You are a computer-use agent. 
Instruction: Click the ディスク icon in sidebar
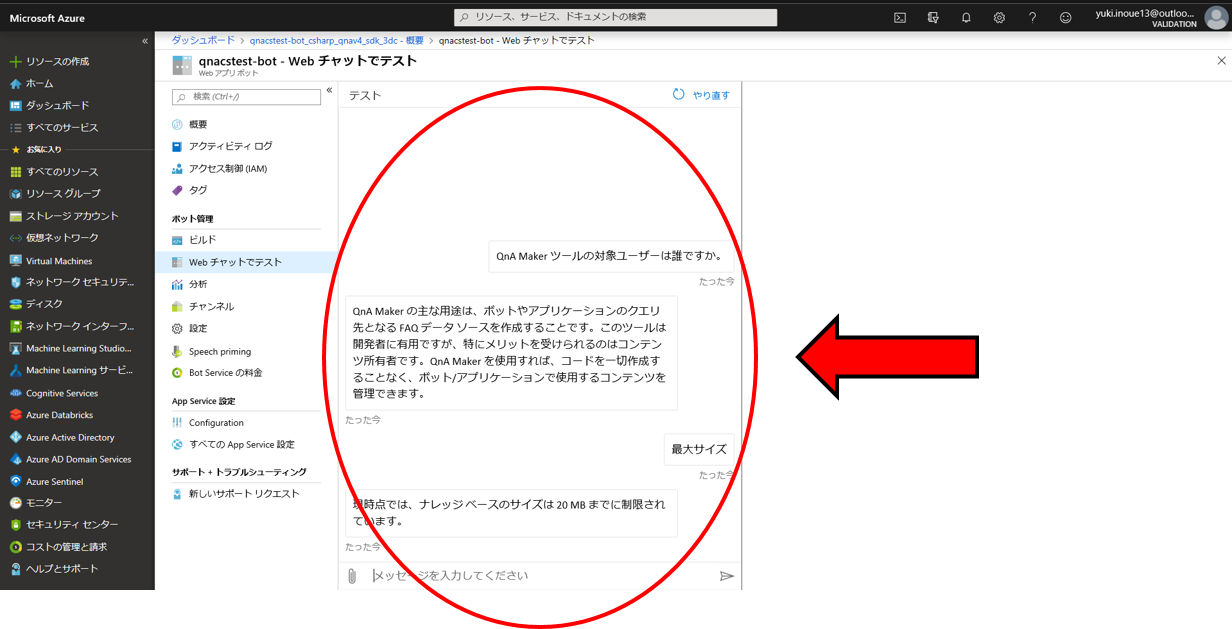(x=15, y=304)
